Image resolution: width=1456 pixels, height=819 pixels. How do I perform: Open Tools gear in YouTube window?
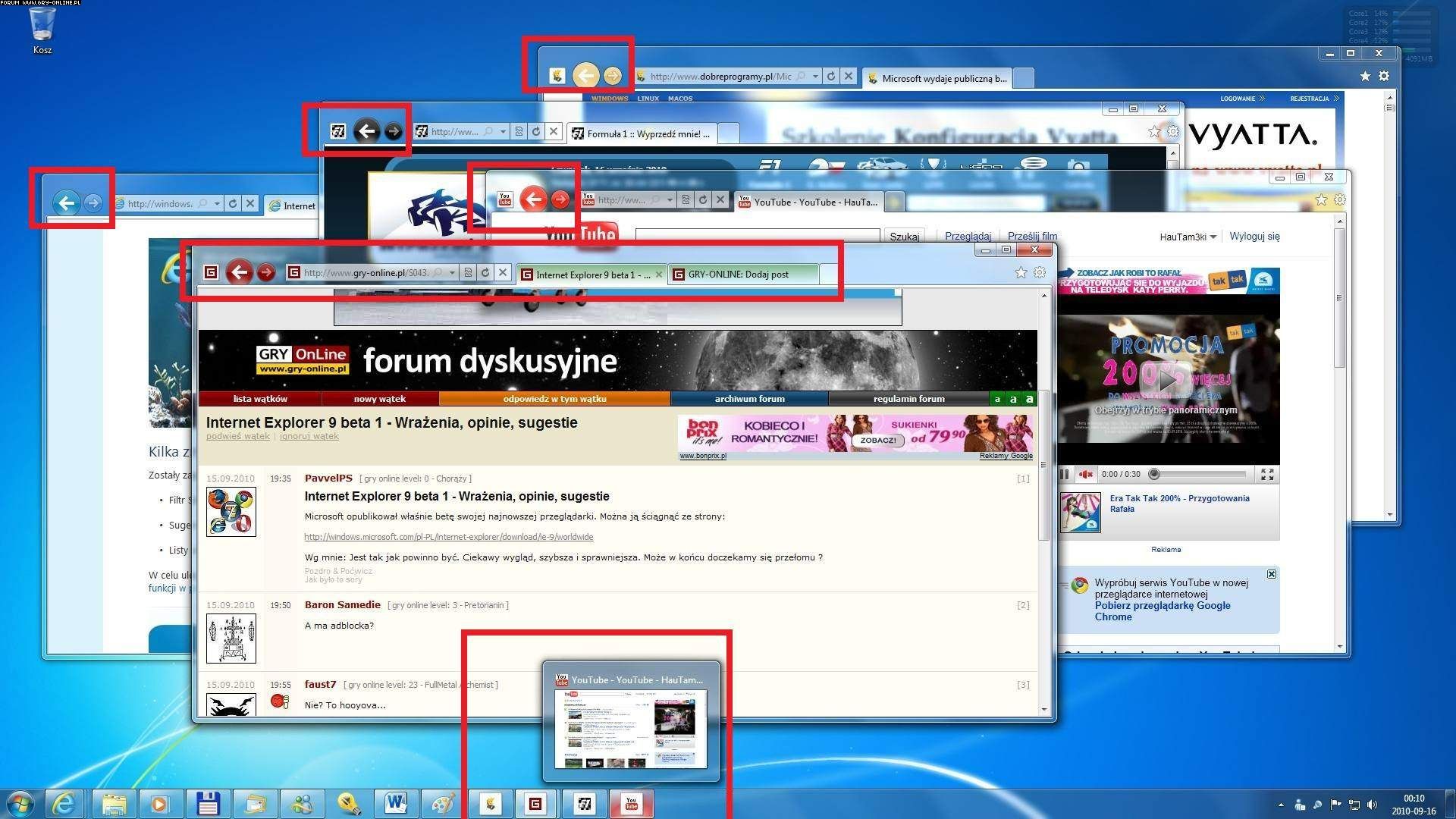click(x=1340, y=199)
